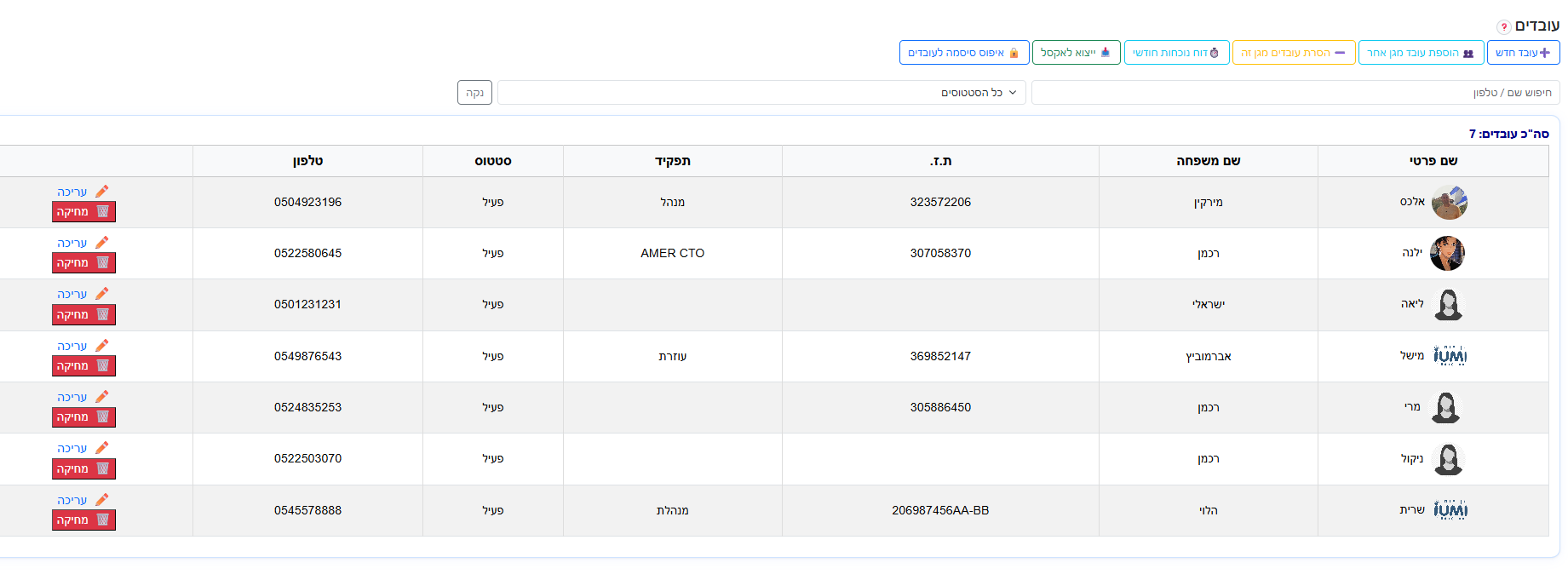The image size is (1568, 580).
Task: Delete employee ילנה with red מחיקה button
Action: click(x=83, y=263)
